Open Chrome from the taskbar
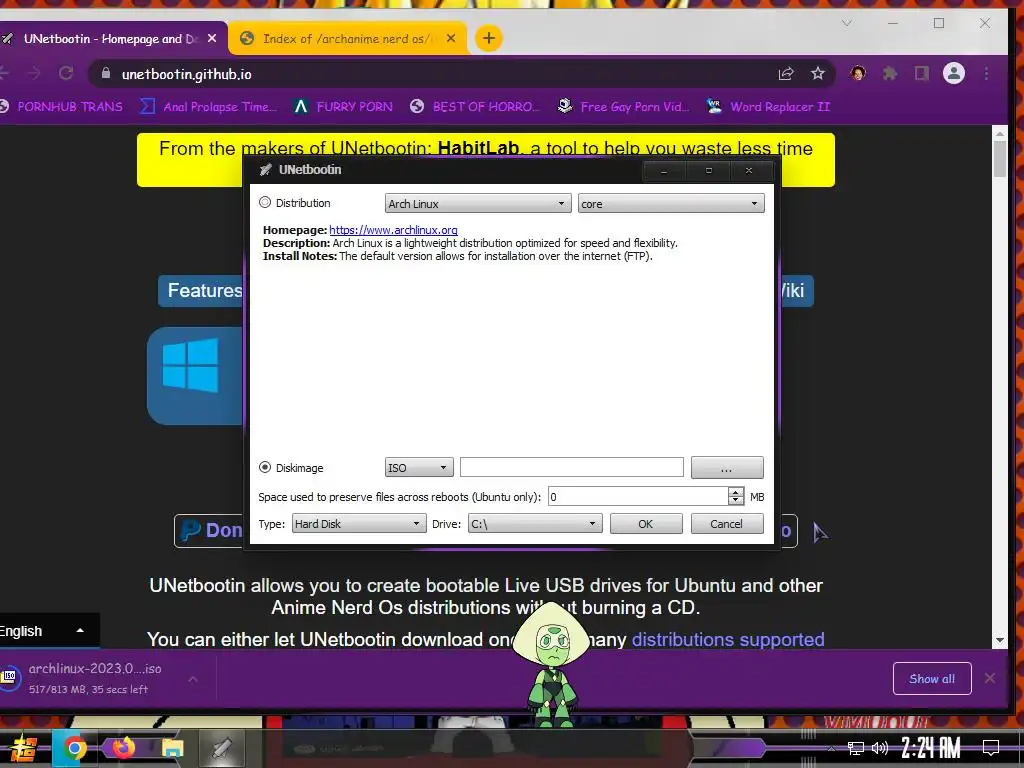This screenshot has height=768, width=1024. pyautogui.click(x=74, y=748)
